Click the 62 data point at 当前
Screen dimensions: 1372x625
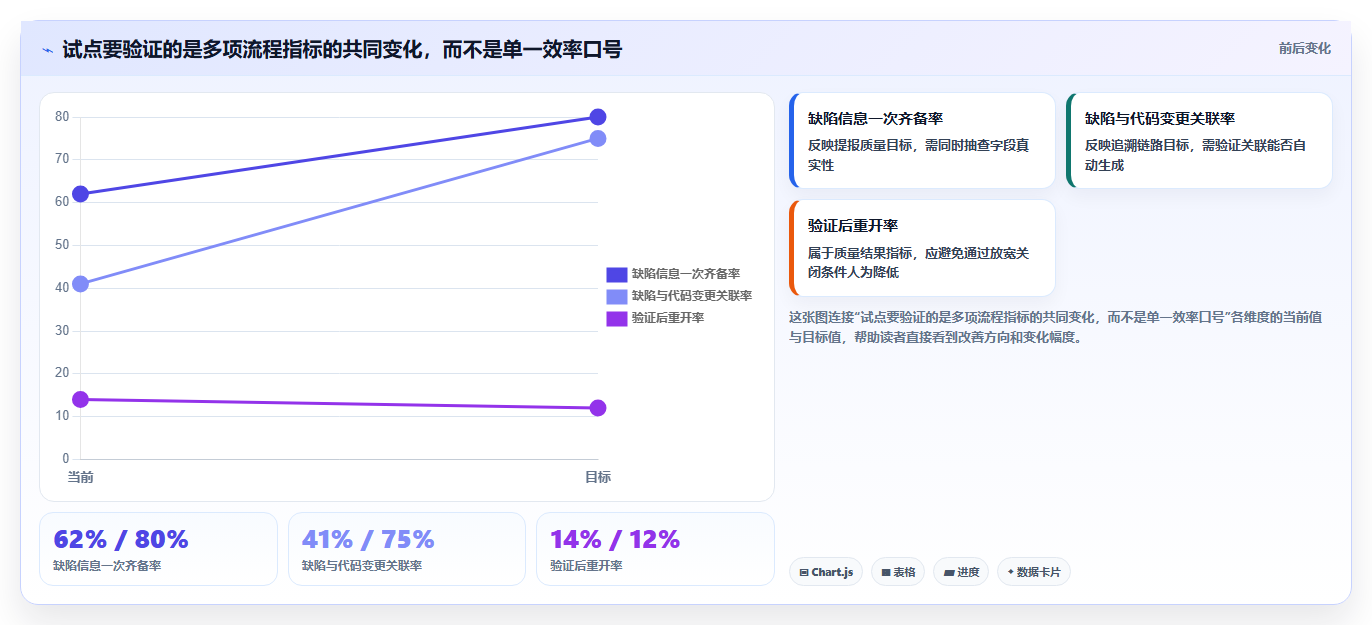(x=80, y=194)
